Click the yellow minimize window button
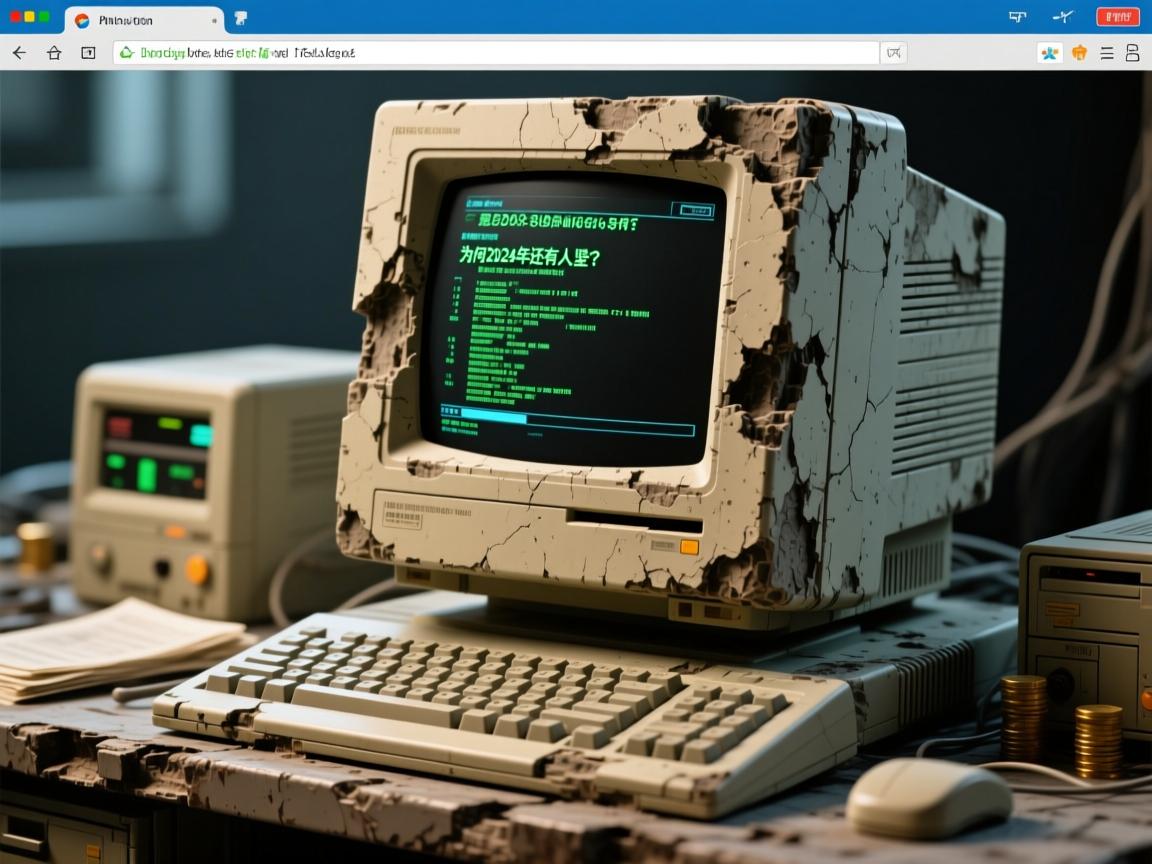Image resolution: width=1152 pixels, height=864 pixels. point(30,17)
